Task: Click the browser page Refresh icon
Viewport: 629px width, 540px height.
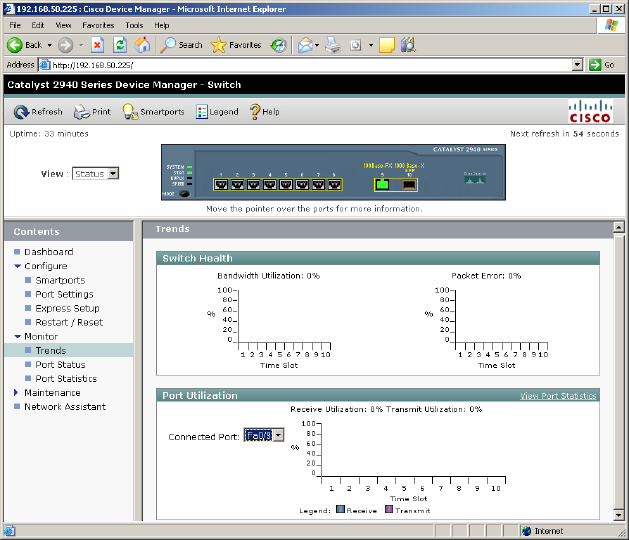Action: (120, 45)
